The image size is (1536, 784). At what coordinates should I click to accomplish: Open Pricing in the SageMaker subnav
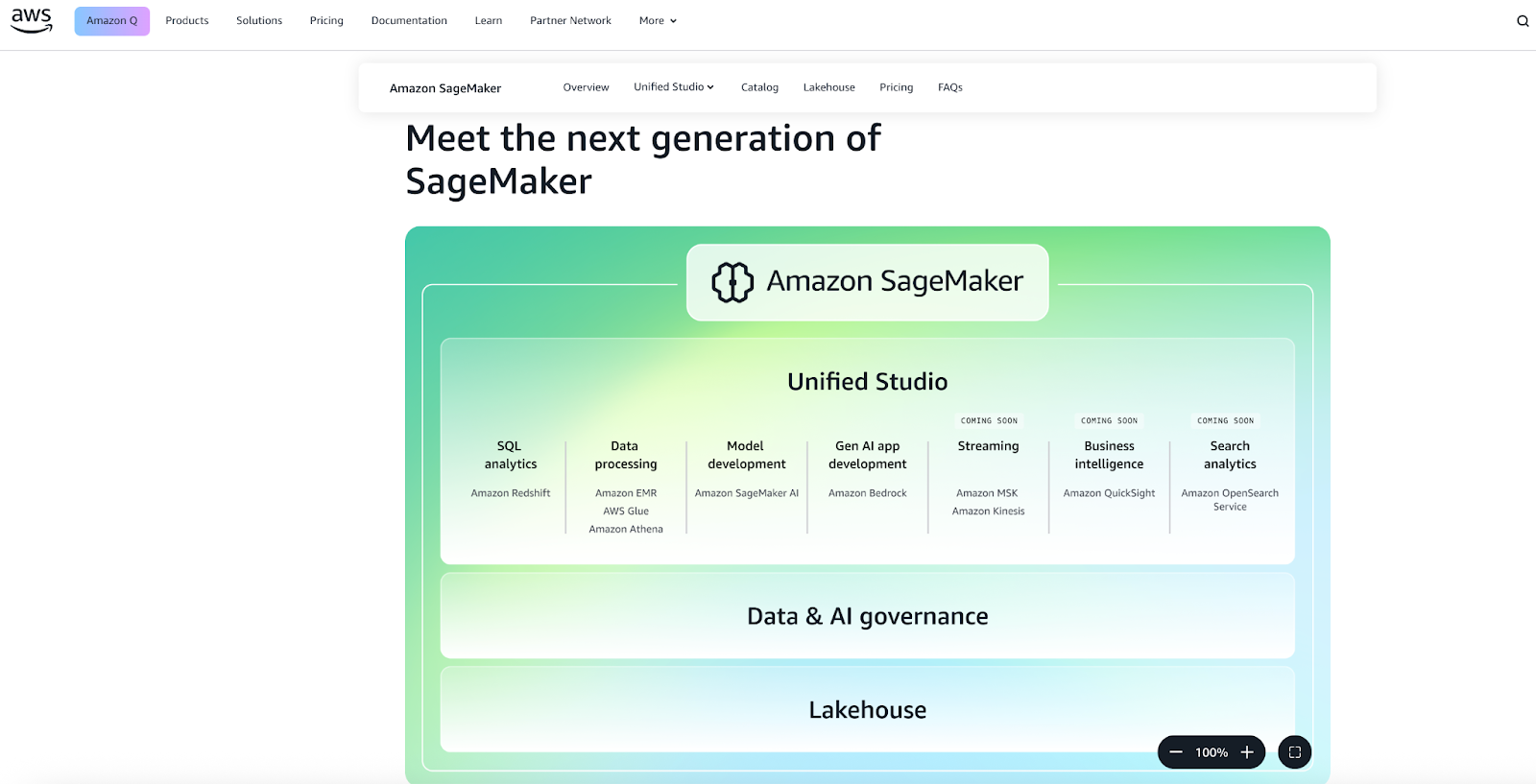[896, 87]
